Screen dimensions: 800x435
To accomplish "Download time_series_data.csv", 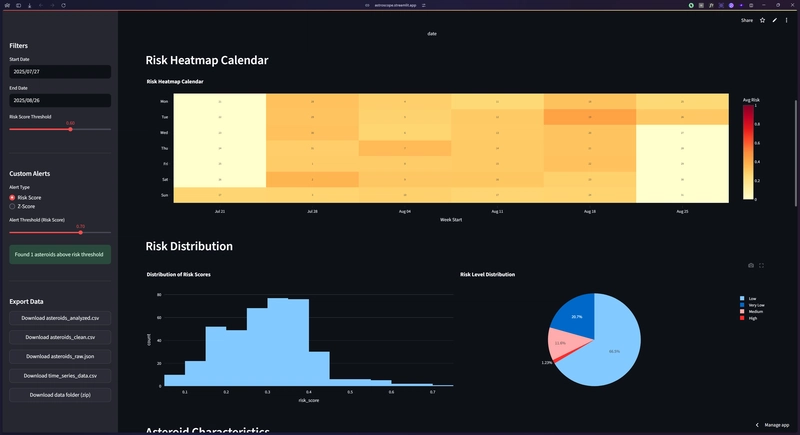I will point(60,376).
